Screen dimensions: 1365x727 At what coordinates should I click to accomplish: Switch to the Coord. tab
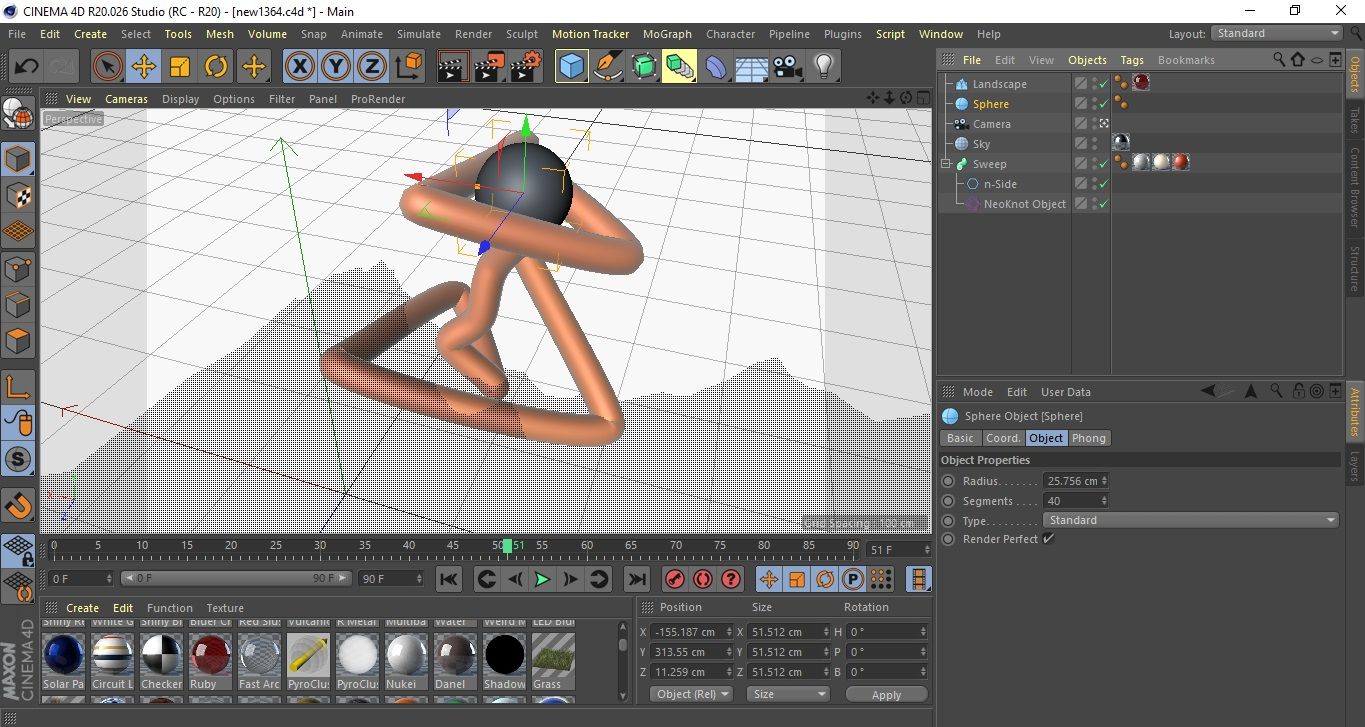pos(1003,438)
